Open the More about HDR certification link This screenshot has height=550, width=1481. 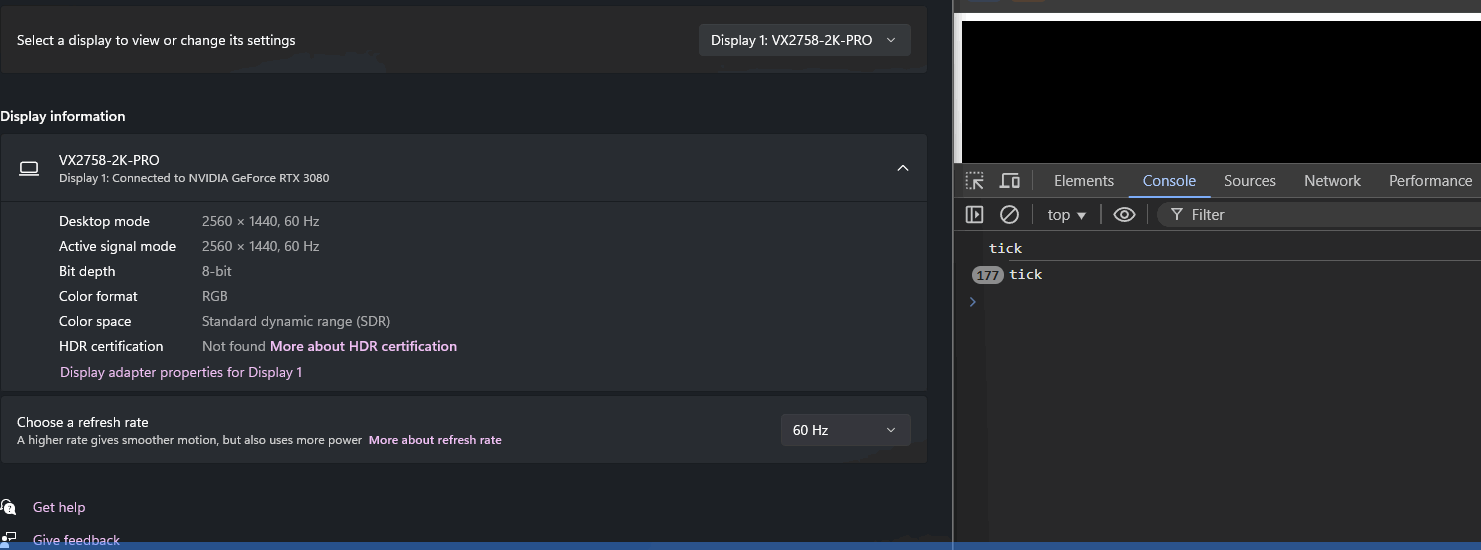tap(363, 346)
